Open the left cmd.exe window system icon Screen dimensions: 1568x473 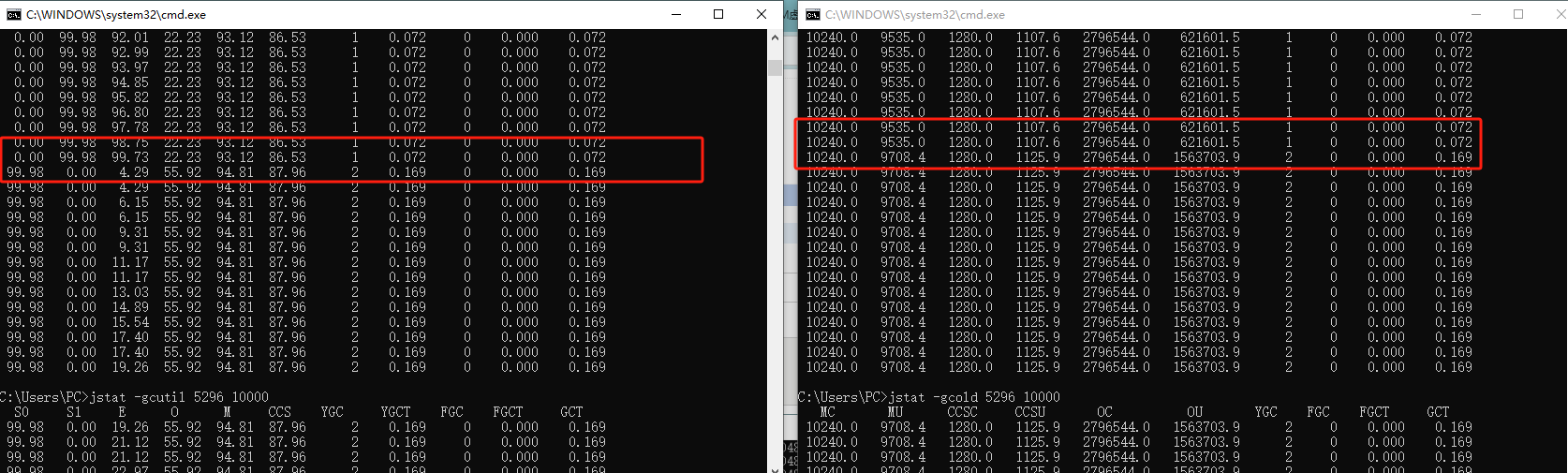coord(13,14)
